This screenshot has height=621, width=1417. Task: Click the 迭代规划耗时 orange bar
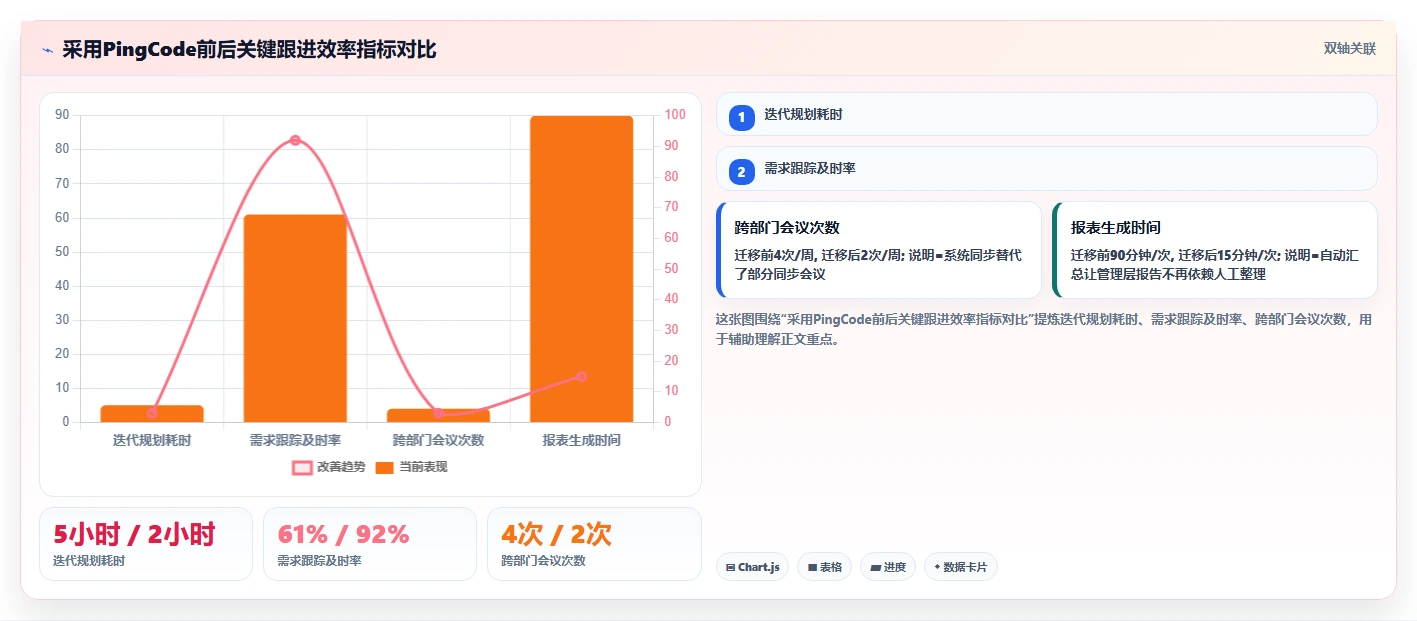coord(152,413)
